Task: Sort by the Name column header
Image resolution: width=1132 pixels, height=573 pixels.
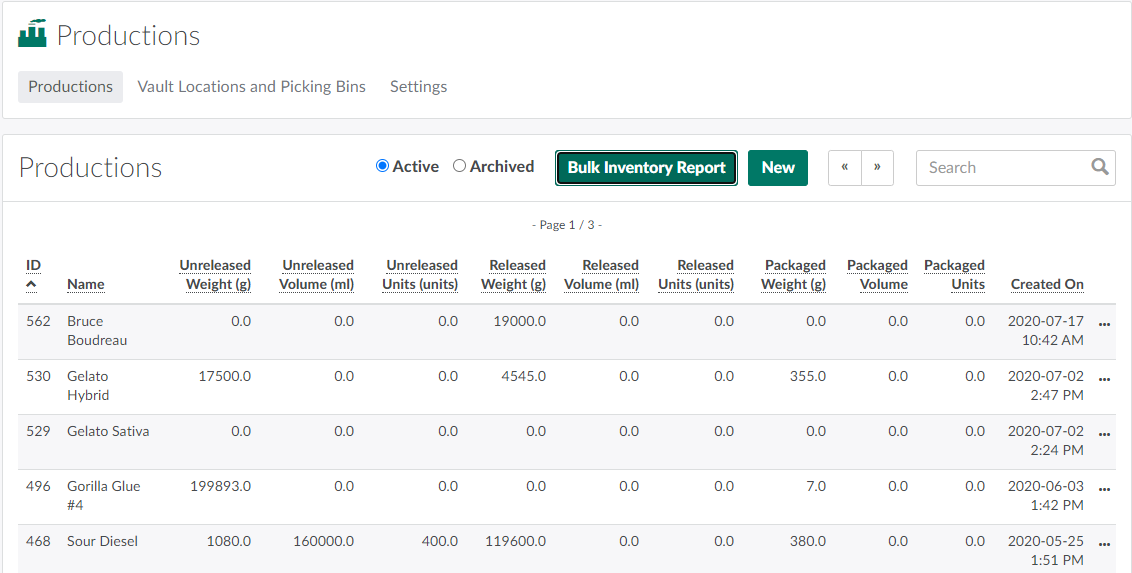Action: [x=86, y=284]
